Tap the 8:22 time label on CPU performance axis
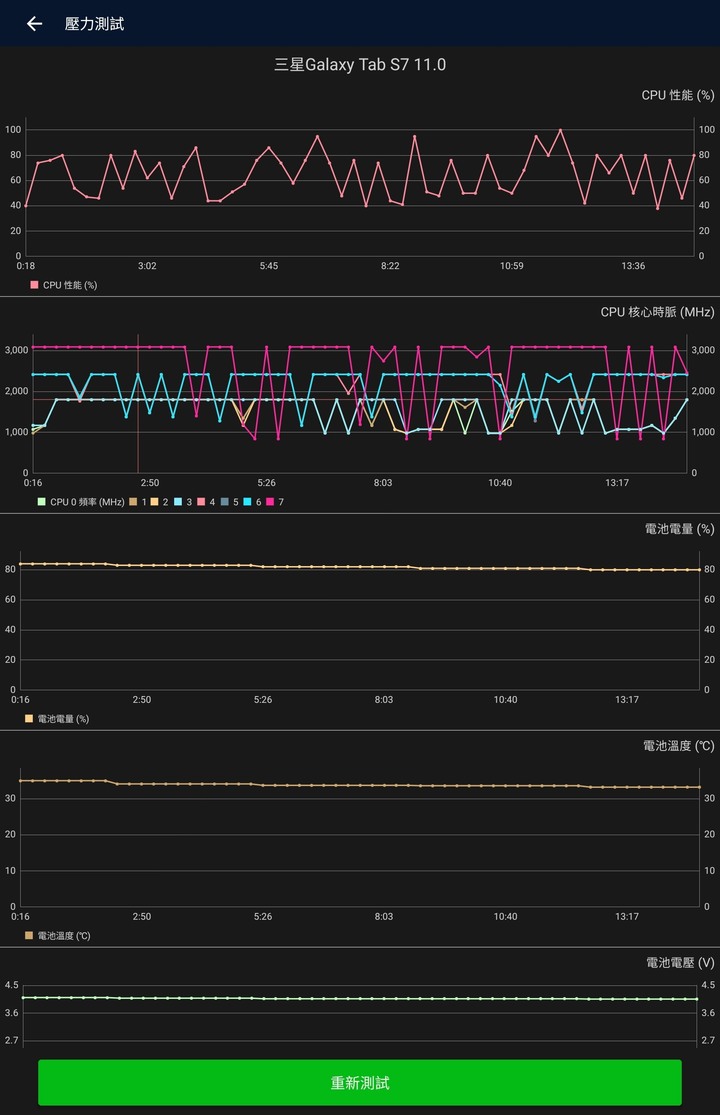720x1115 pixels. pos(390,266)
